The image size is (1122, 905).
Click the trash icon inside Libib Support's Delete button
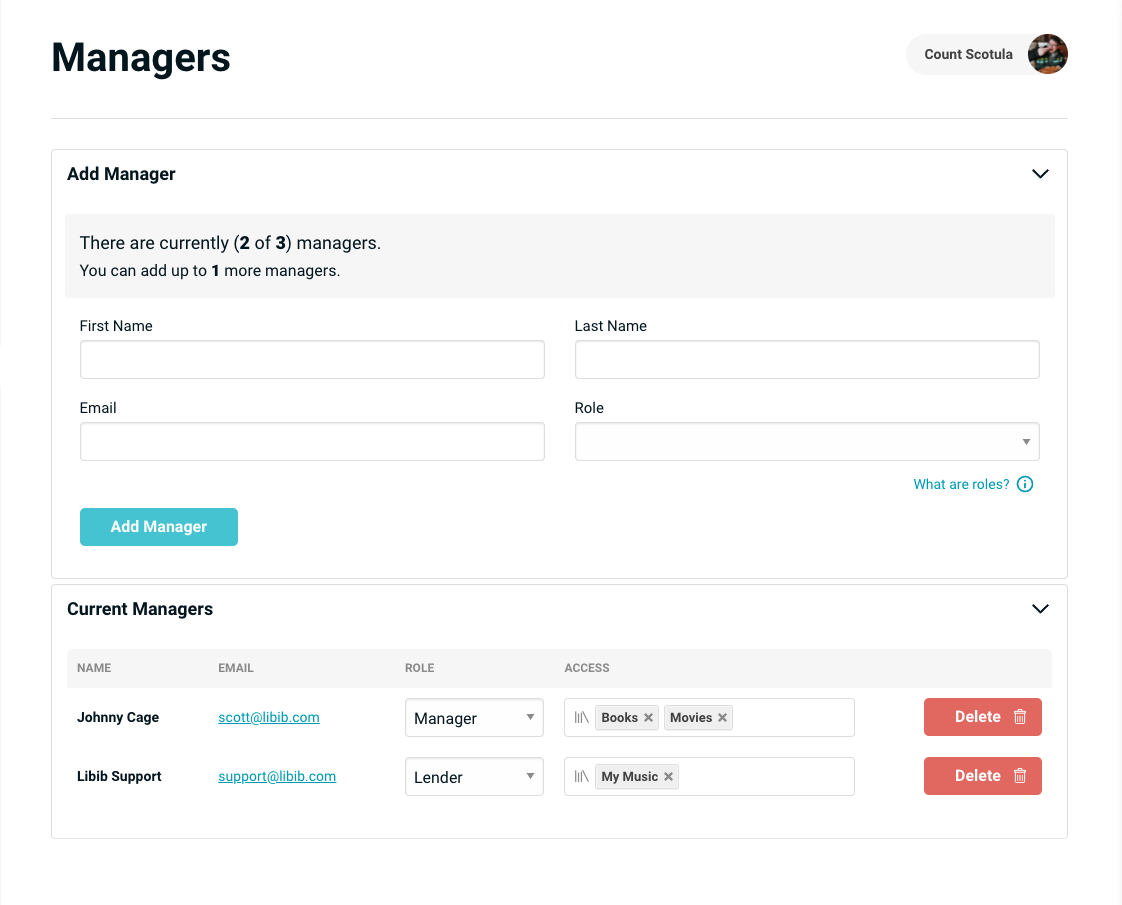pyautogui.click(x=1020, y=776)
